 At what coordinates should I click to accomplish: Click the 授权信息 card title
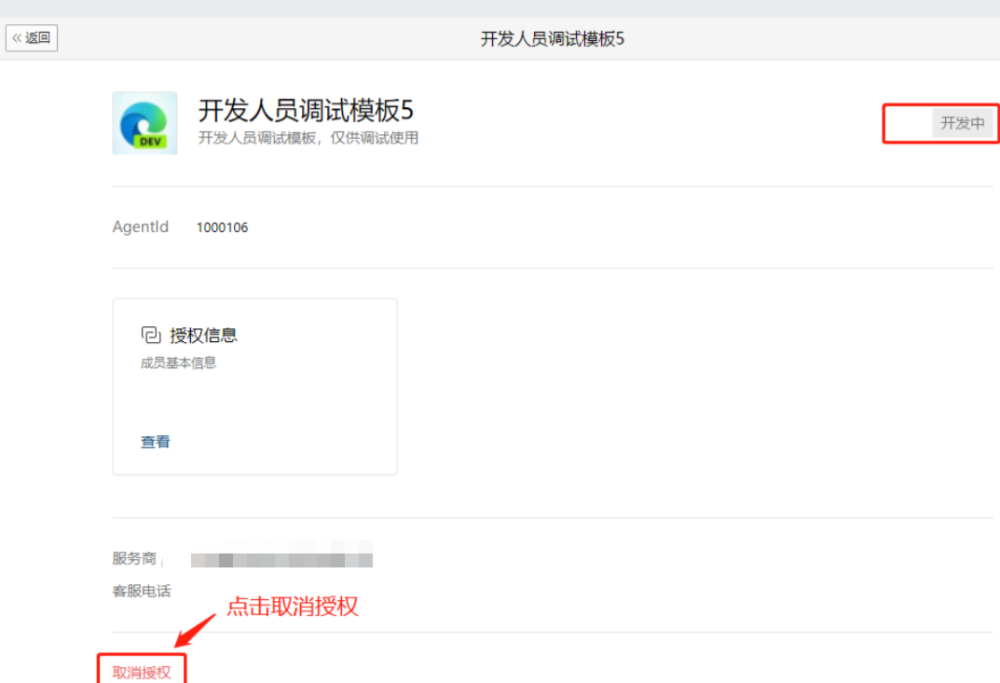204,335
